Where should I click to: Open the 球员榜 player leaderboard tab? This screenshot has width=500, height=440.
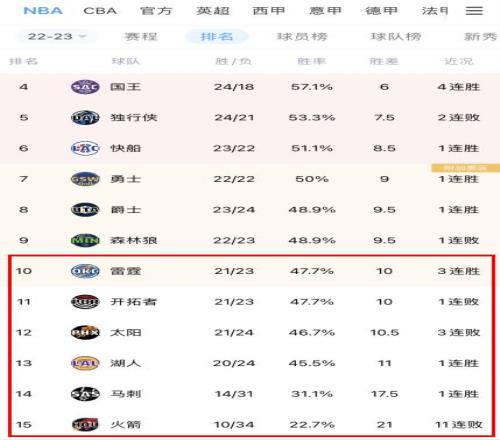point(302,36)
